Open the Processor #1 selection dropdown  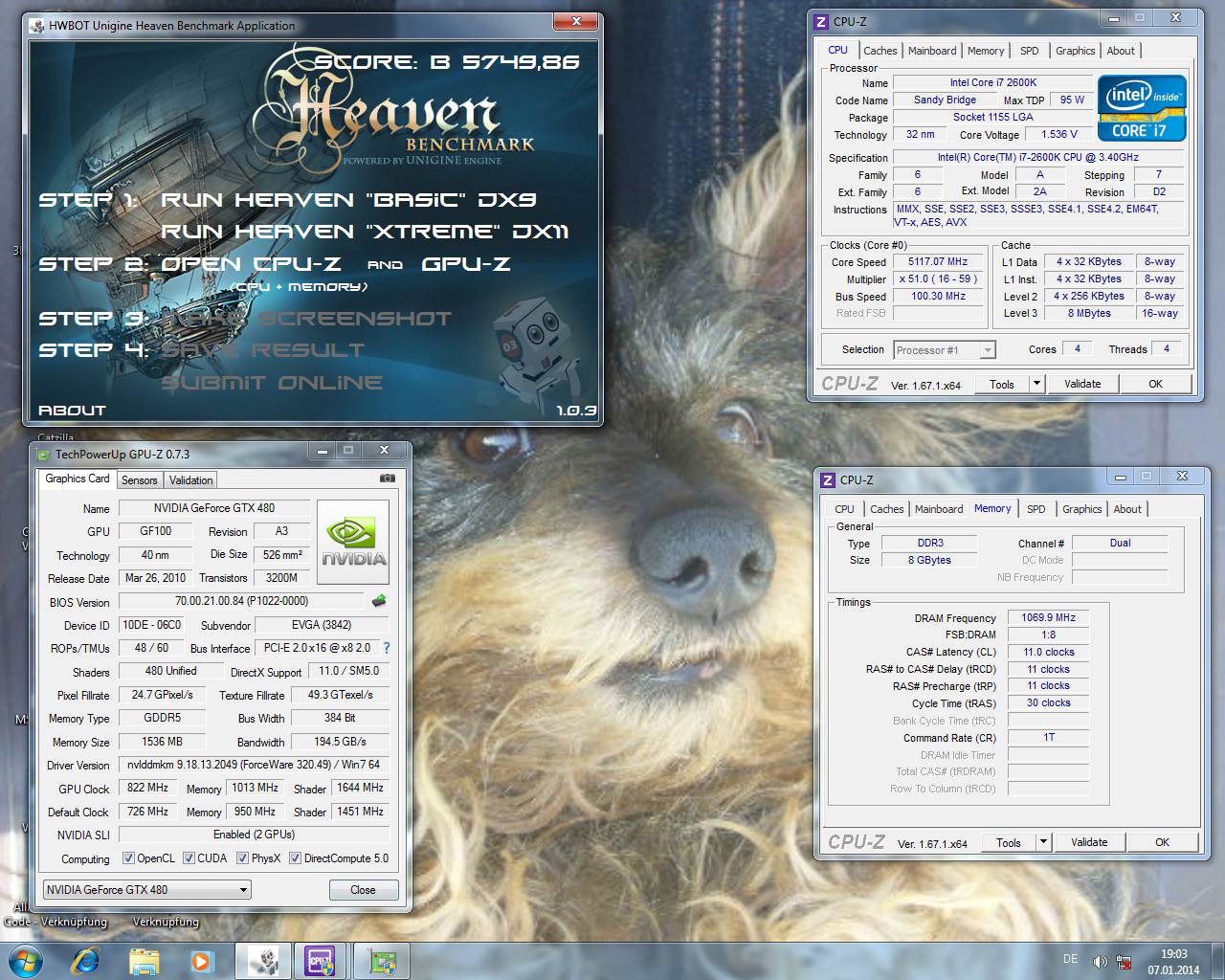coord(945,350)
